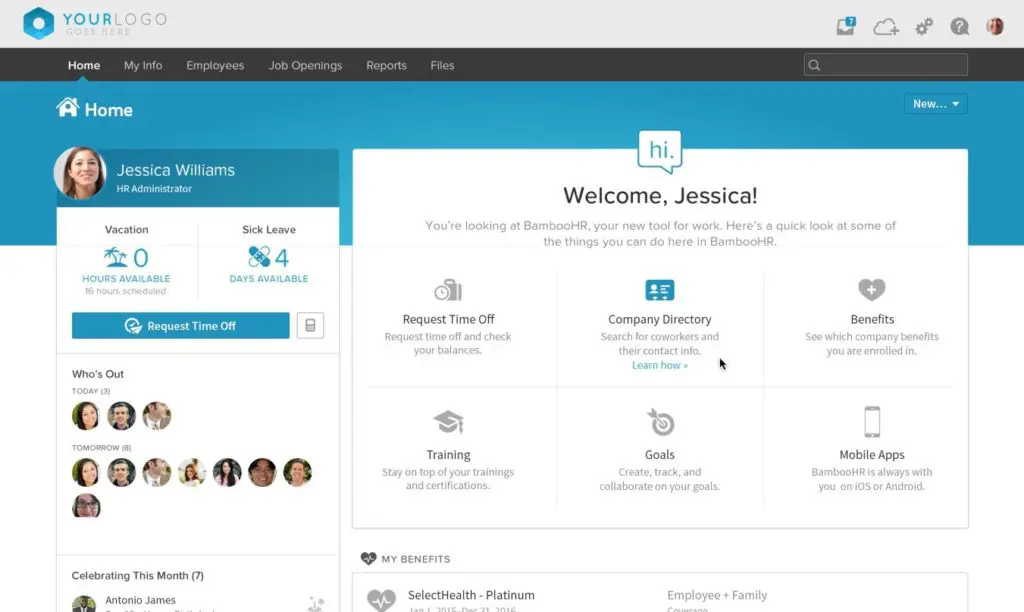
Task: Open the New dropdown menu
Action: [936, 104]
